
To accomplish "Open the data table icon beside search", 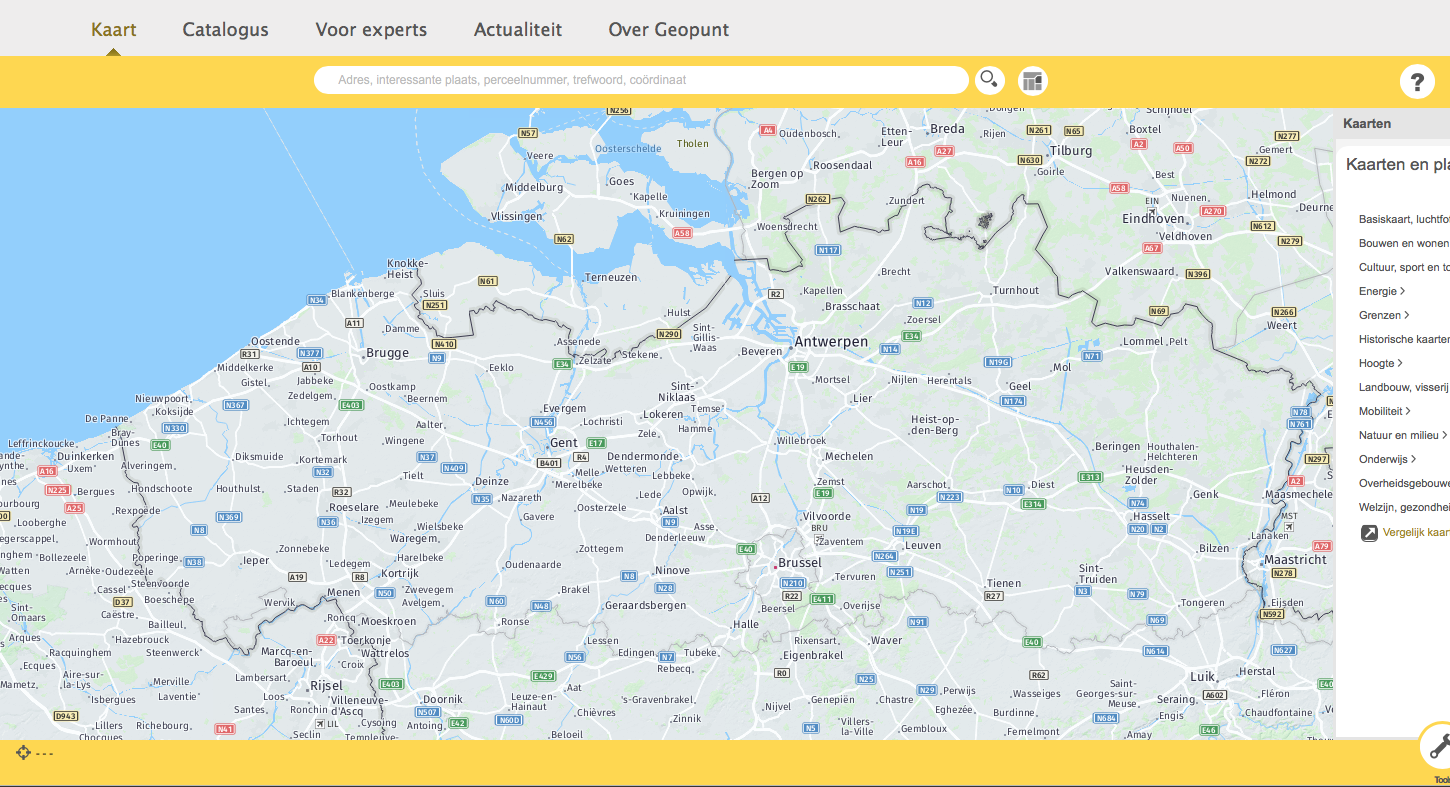I will (x=1032, y=80).
